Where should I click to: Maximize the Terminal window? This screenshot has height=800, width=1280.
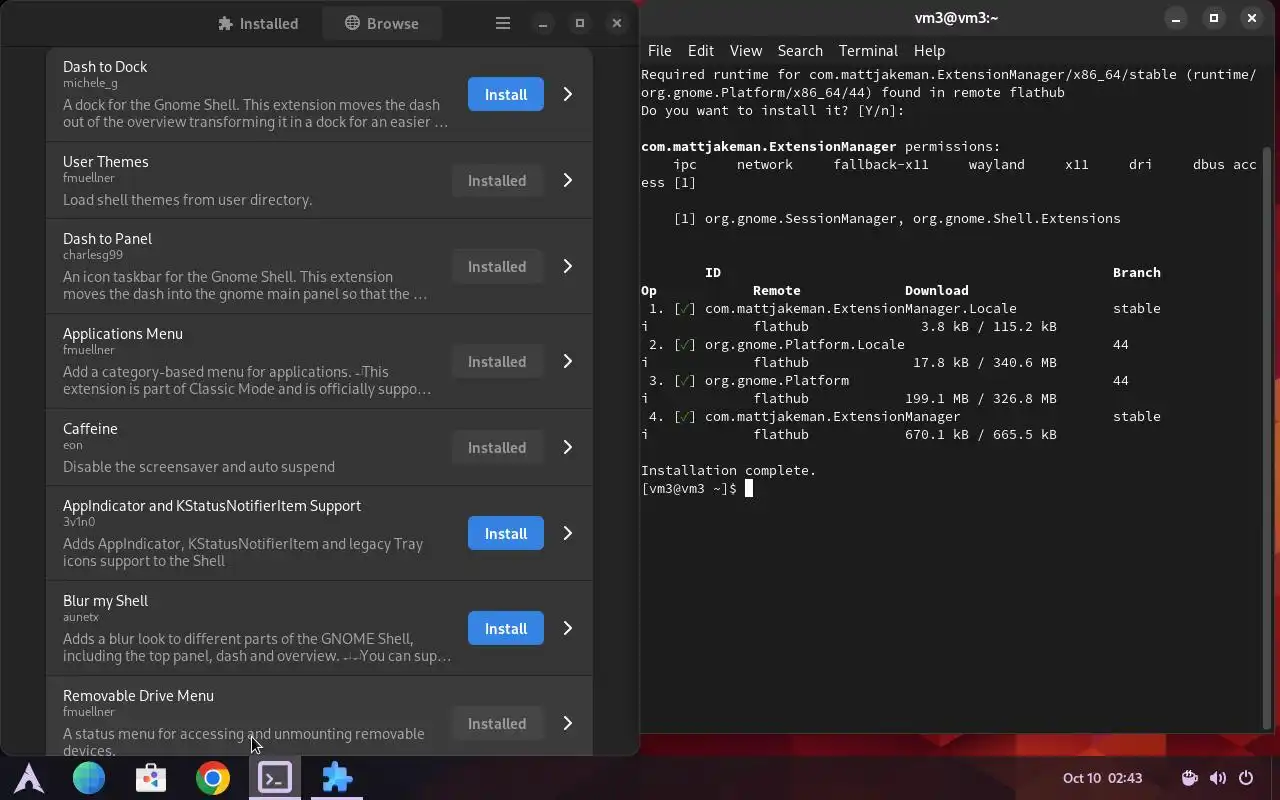point(1214,18)
